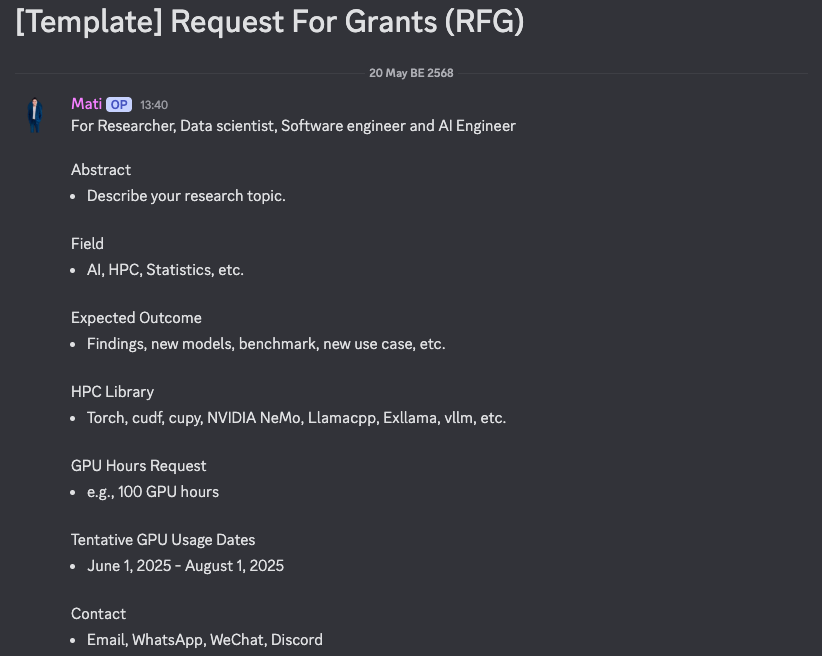Click the Tentative GPU Usage Dates heading
822x656 pixels.
[x=163, y=540]
